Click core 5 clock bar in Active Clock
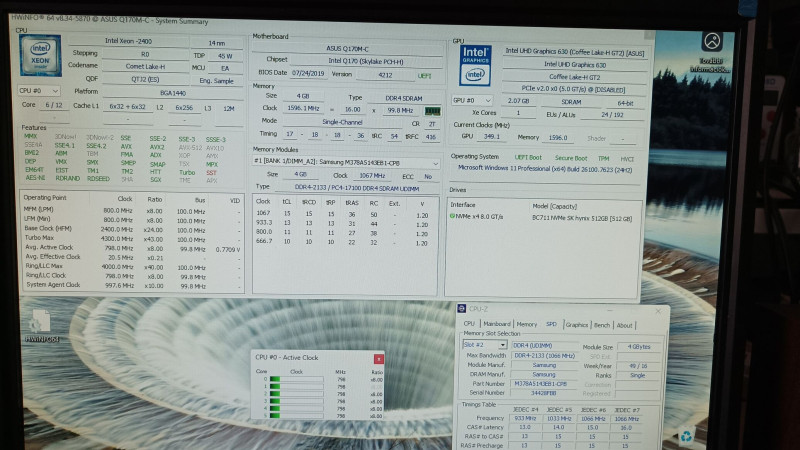This screenshot has width=800, height=450. 296,416
